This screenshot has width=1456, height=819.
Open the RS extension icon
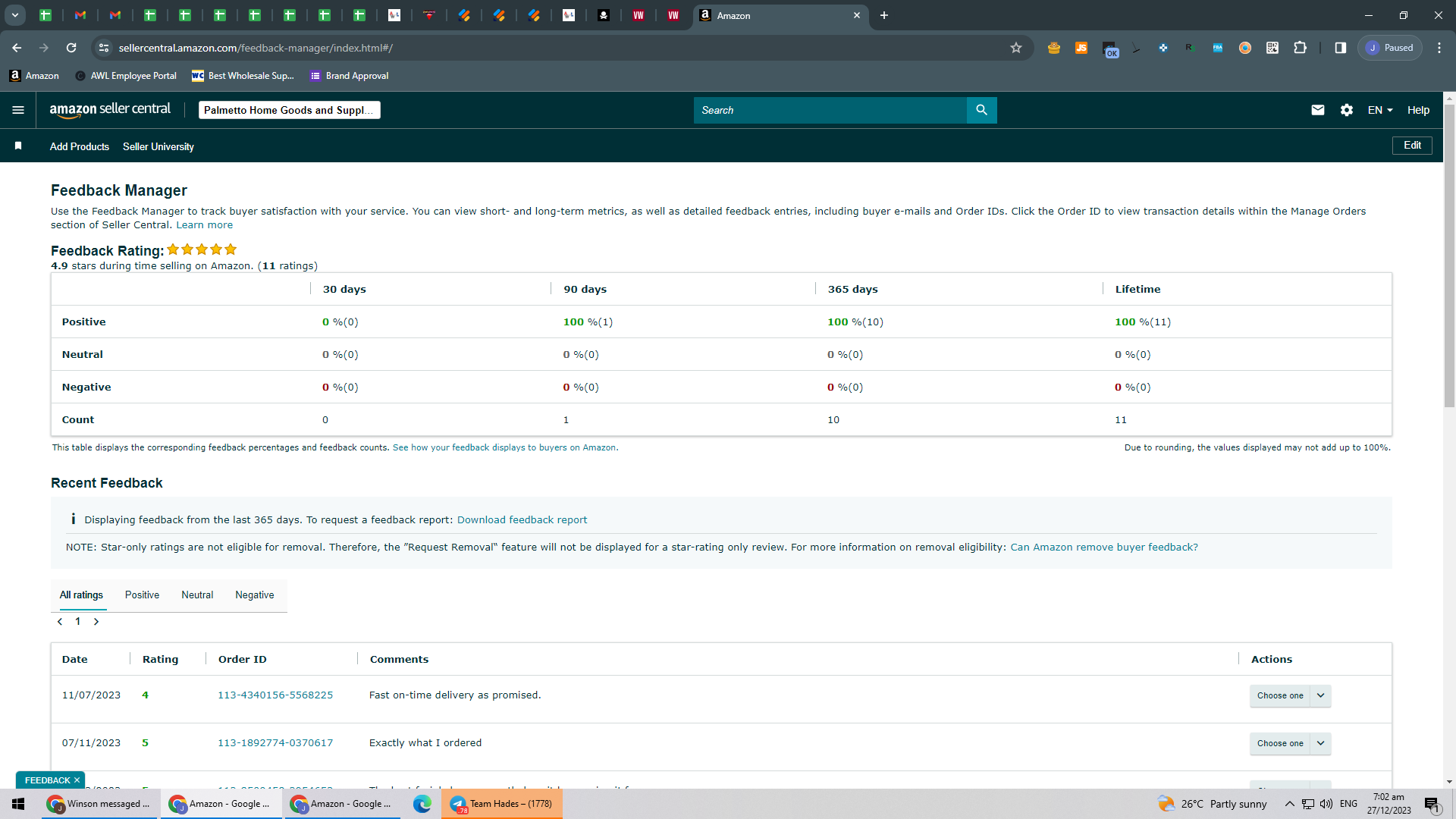[x=1191, y=48]
